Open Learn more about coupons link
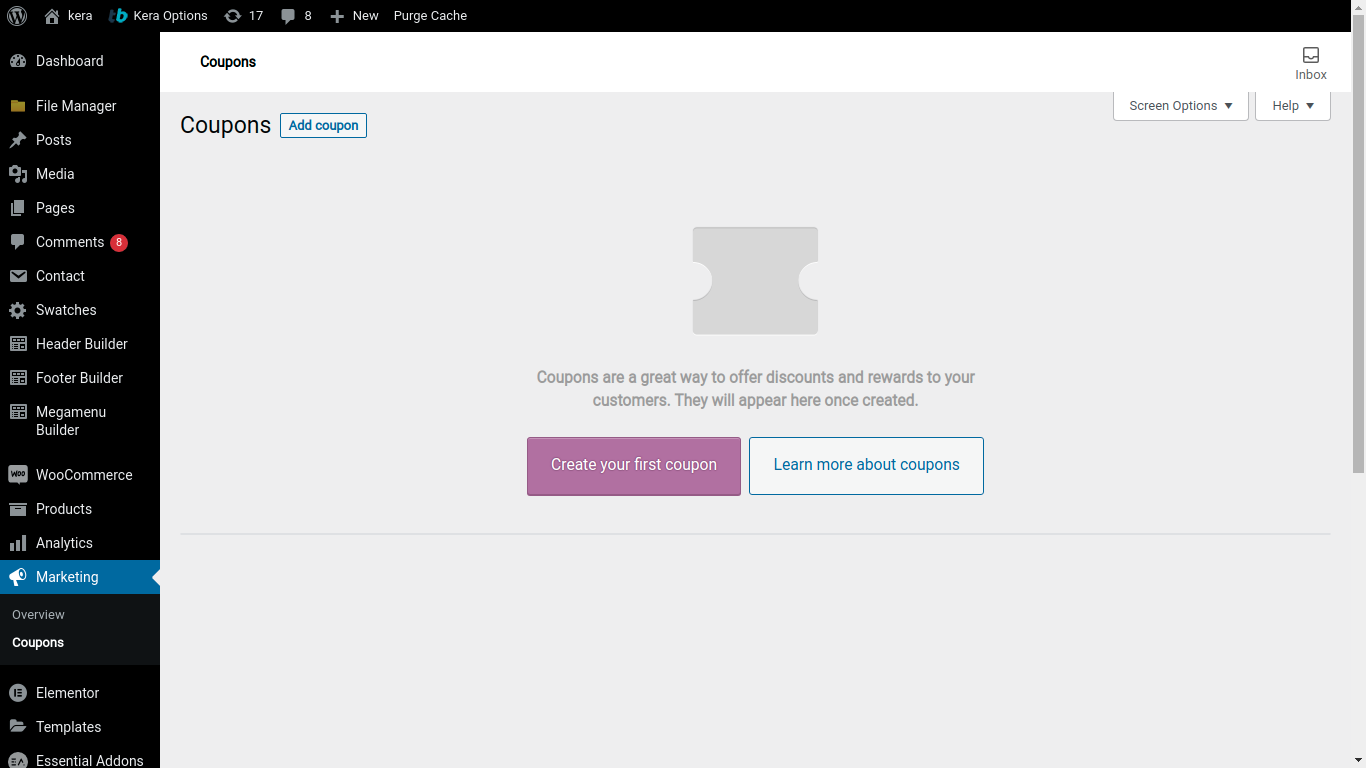The image size is (1366, 768). (866, 465)
